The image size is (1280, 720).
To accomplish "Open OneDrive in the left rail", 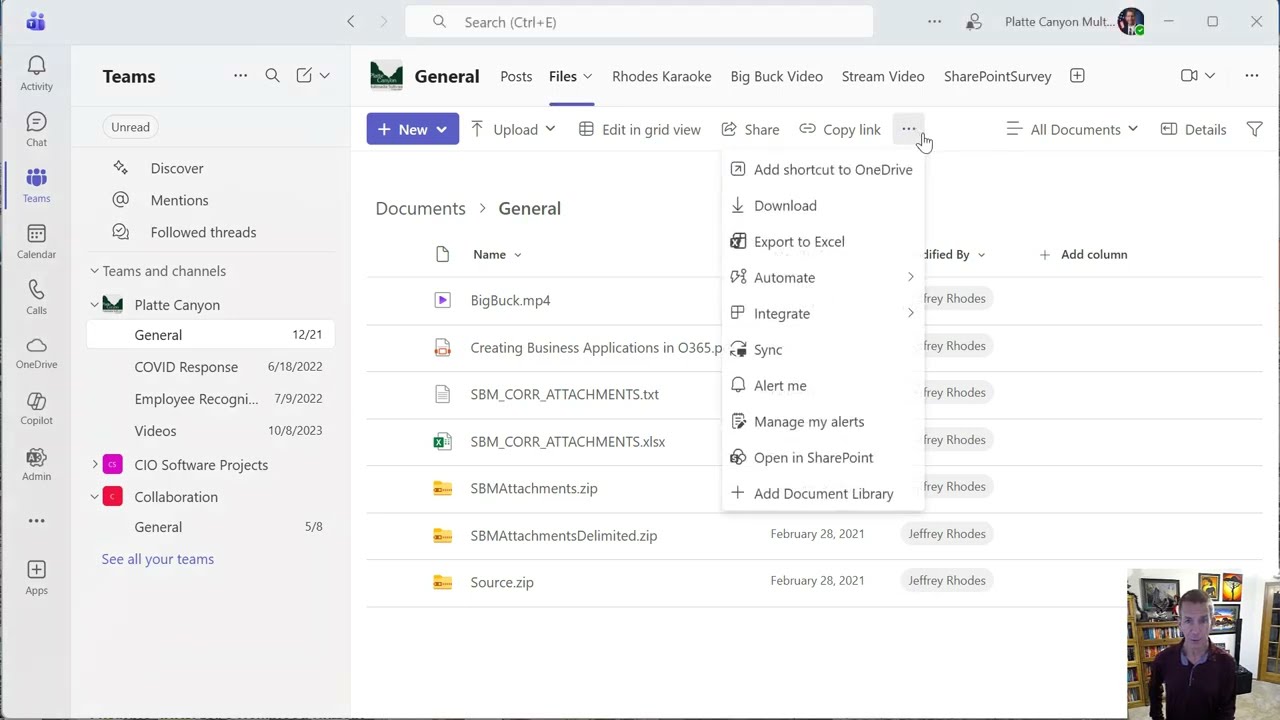I will (36, 353).
